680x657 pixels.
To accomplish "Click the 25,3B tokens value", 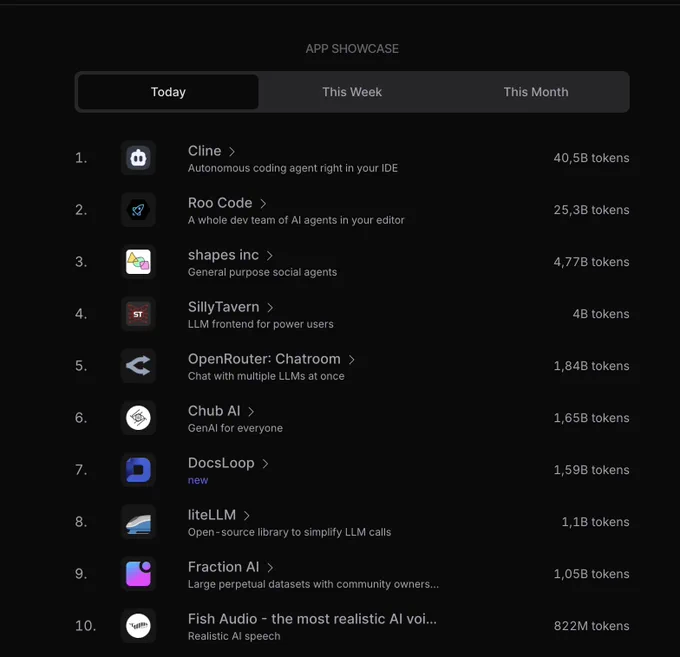I will click(x=591, y=210).
